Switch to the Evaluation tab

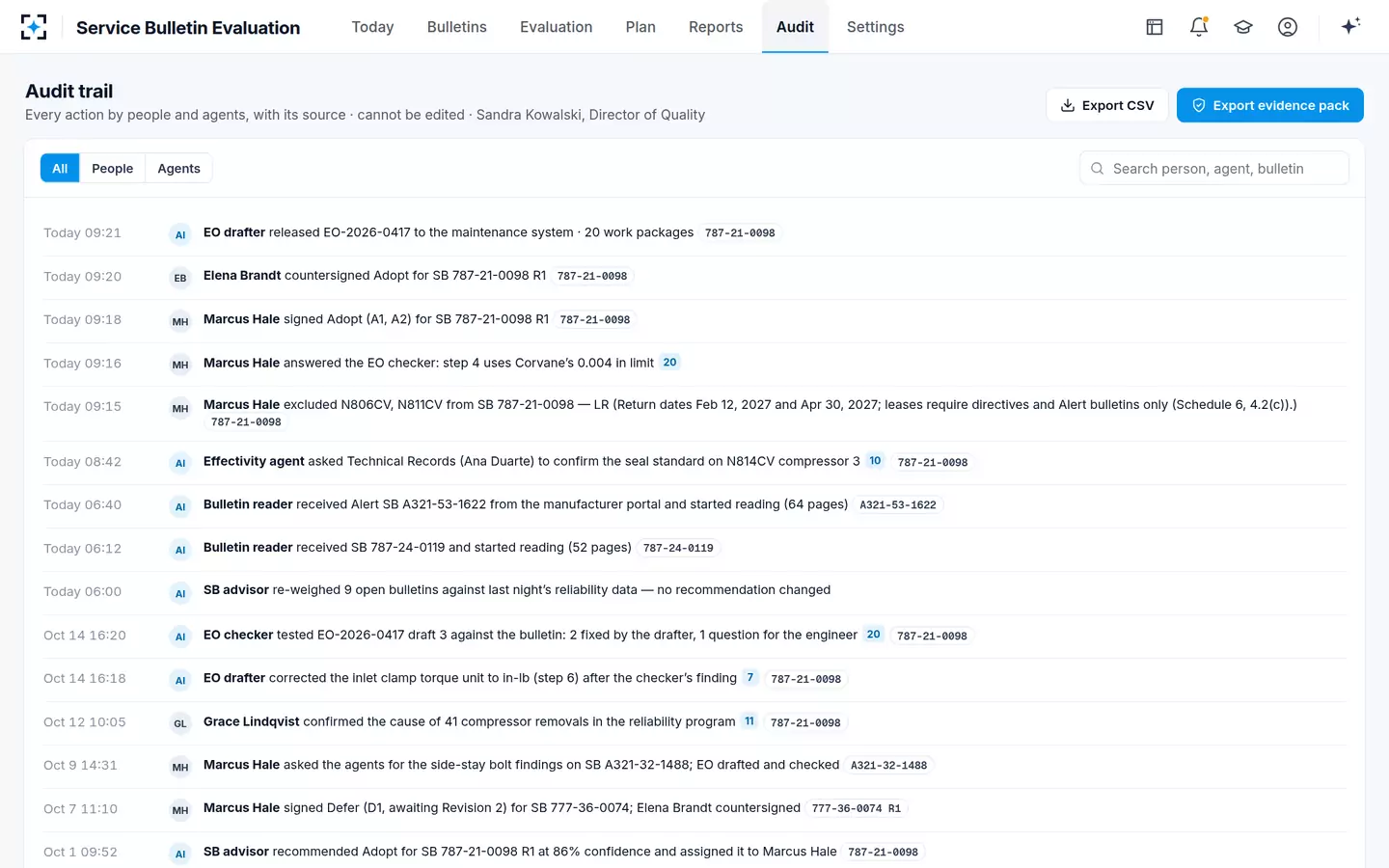click(x=557, y=27)
